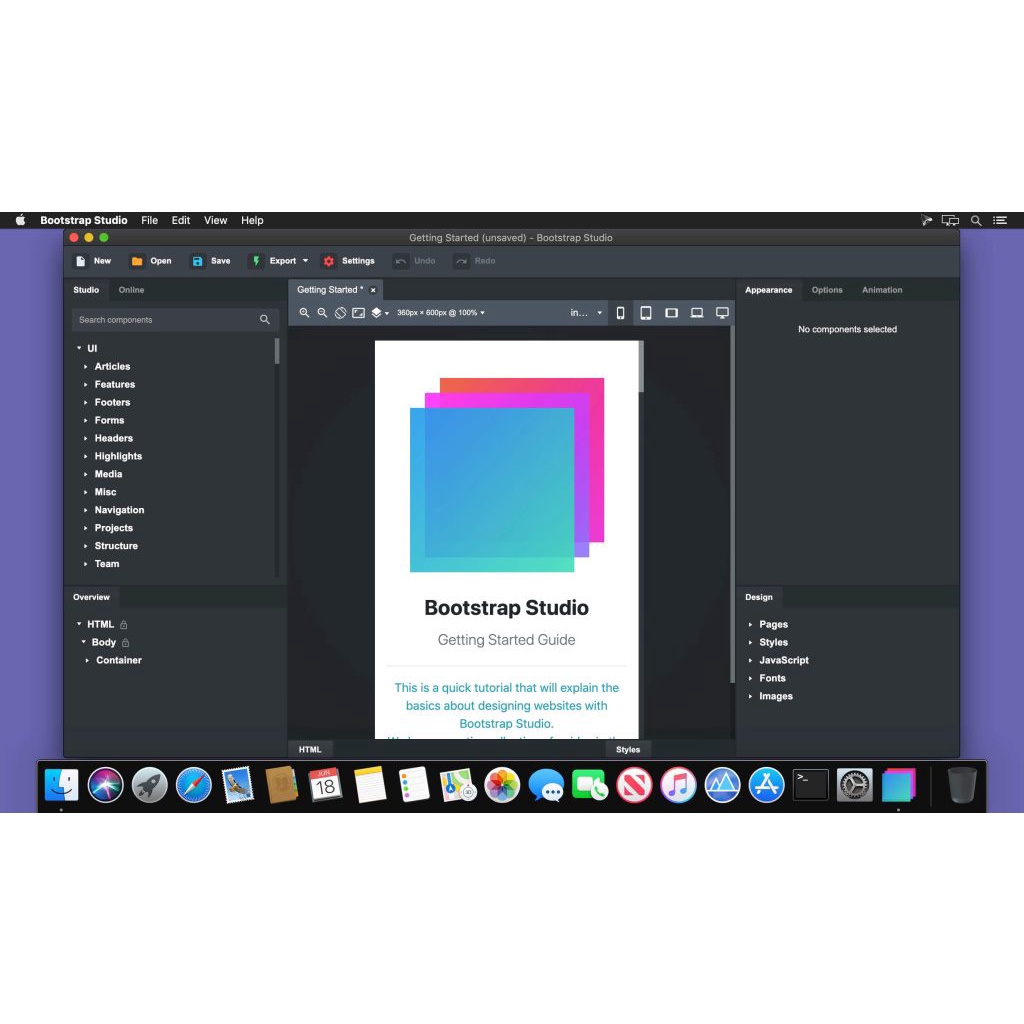Expand Fonts in the Design panel
The height and width of the screenshot is (1024, 1024).
tap(750, 679)
